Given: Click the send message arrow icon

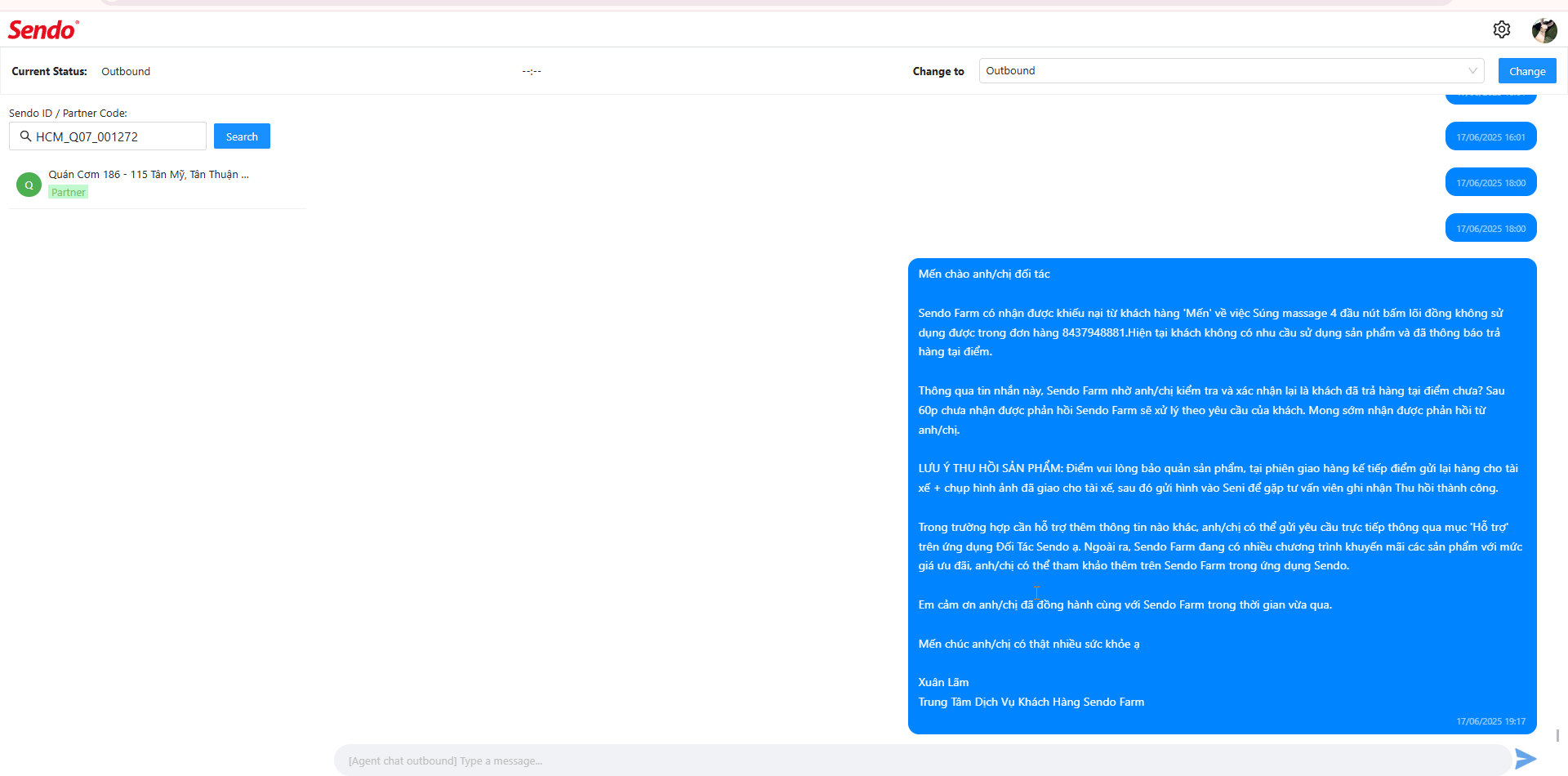Looking at the screenshot, I should (1525, 759).
